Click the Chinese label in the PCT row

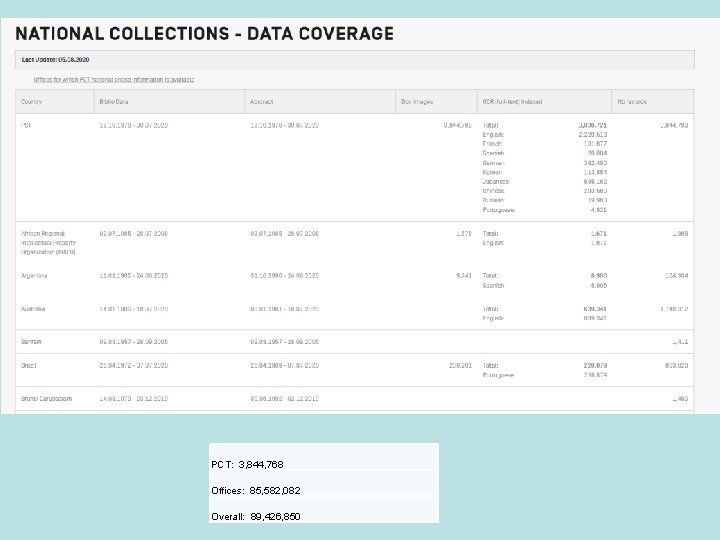pos(494,191)
